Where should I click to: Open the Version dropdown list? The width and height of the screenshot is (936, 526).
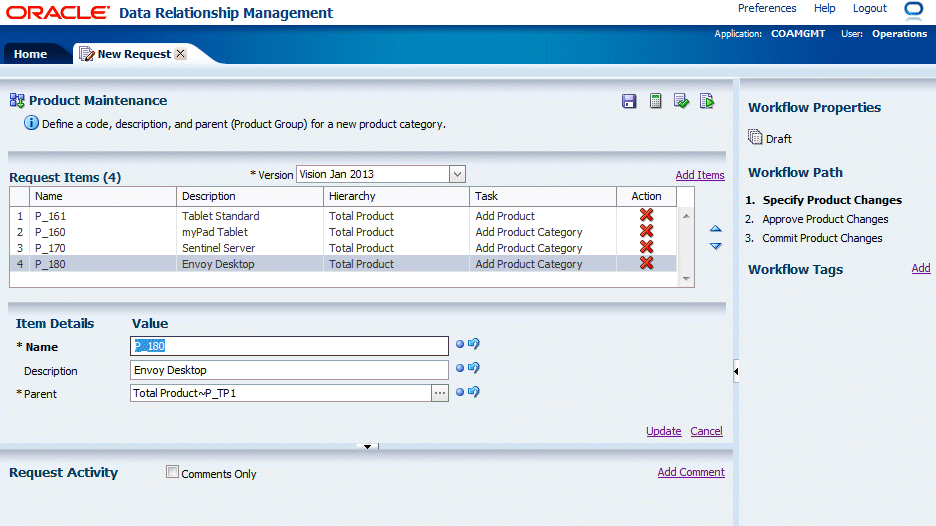click(x=457, y=174)
